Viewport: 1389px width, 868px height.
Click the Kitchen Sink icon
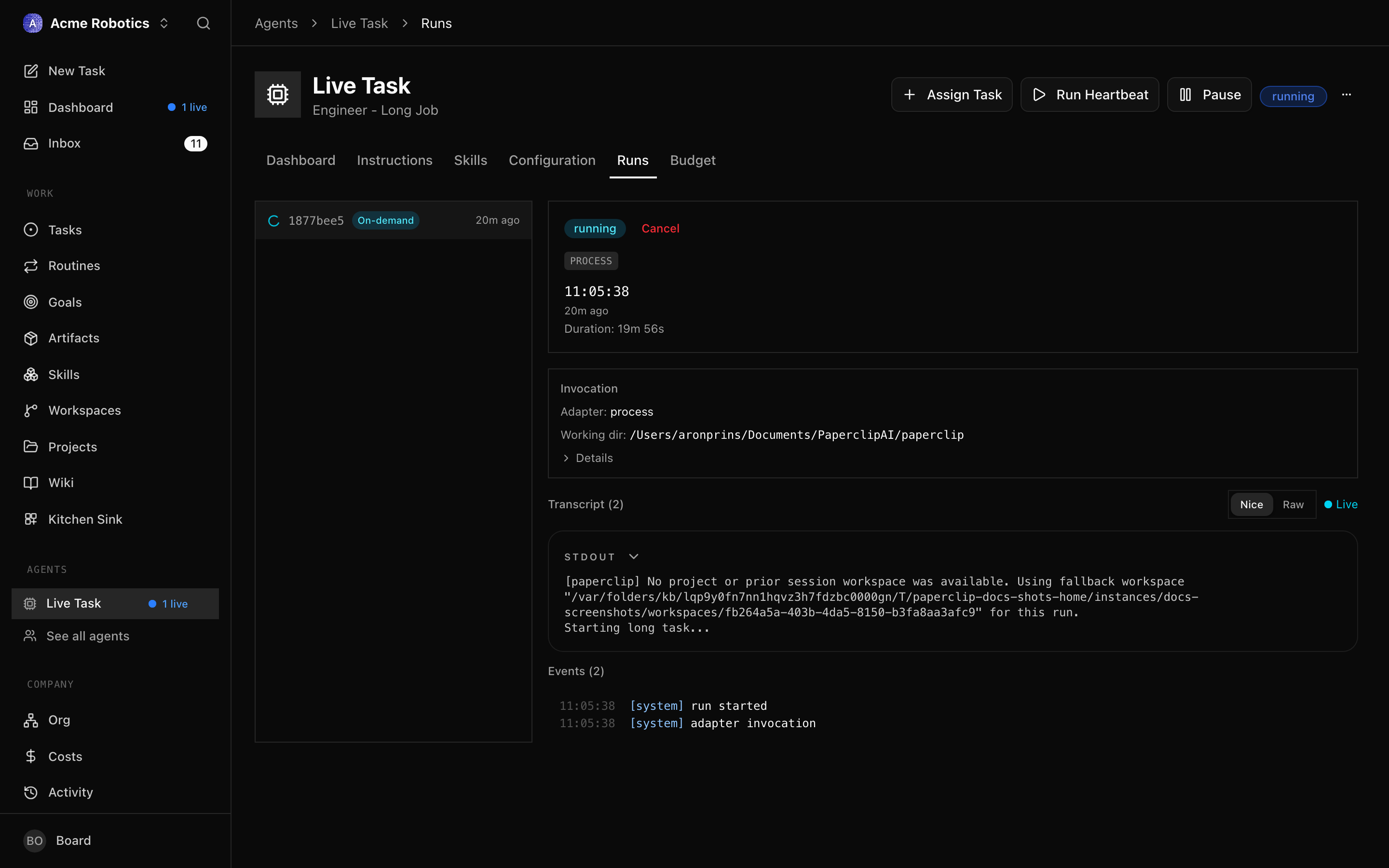click(x=31, y=519)
